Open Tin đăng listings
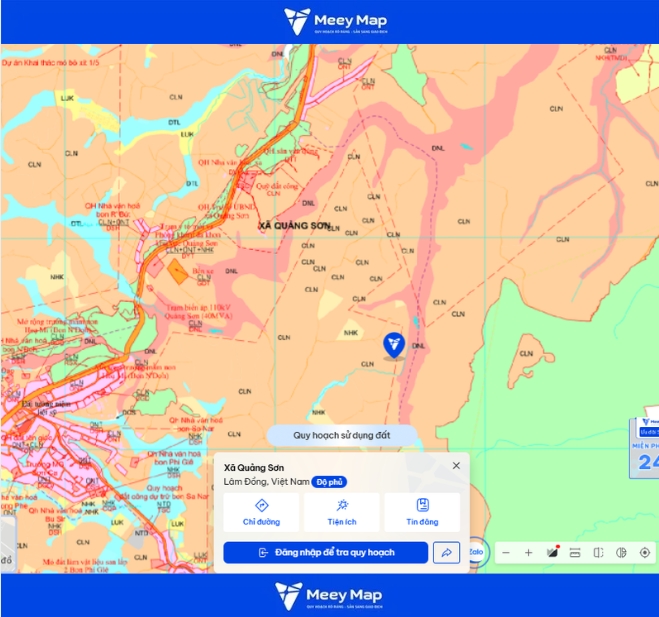 pyautogui.click(x=422, y=512)
